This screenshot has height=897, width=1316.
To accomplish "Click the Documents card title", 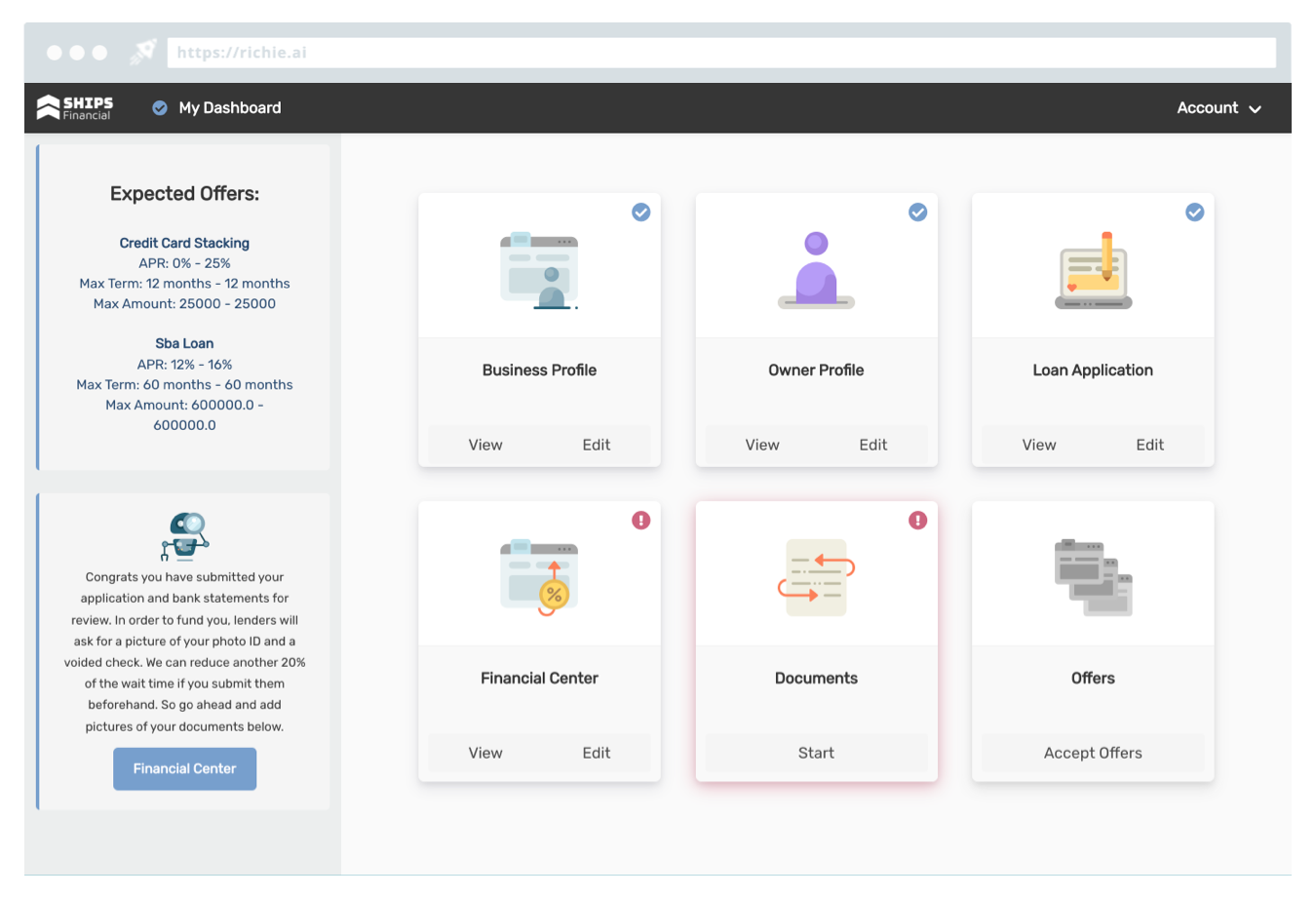I will 816,679.
